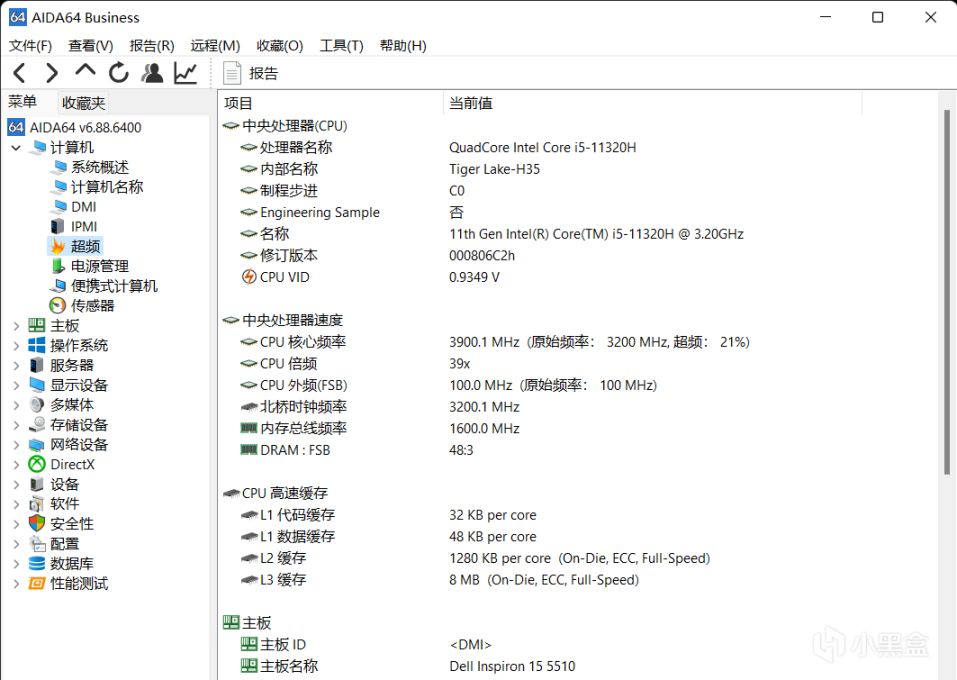Viewport: 957px width, 680px height.
Task: Open the graph chart toolbar icon
Action: [186, 73]
